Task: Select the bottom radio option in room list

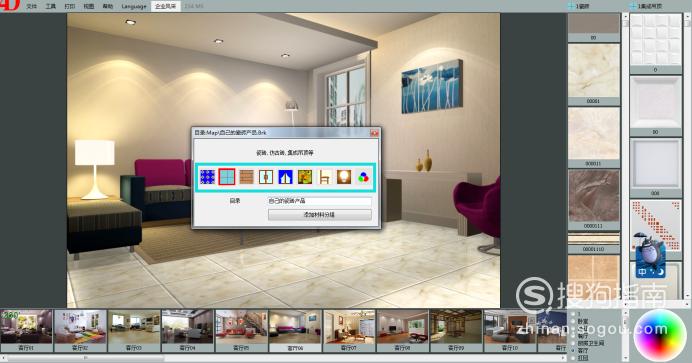Action: click(x=573, y=358)
